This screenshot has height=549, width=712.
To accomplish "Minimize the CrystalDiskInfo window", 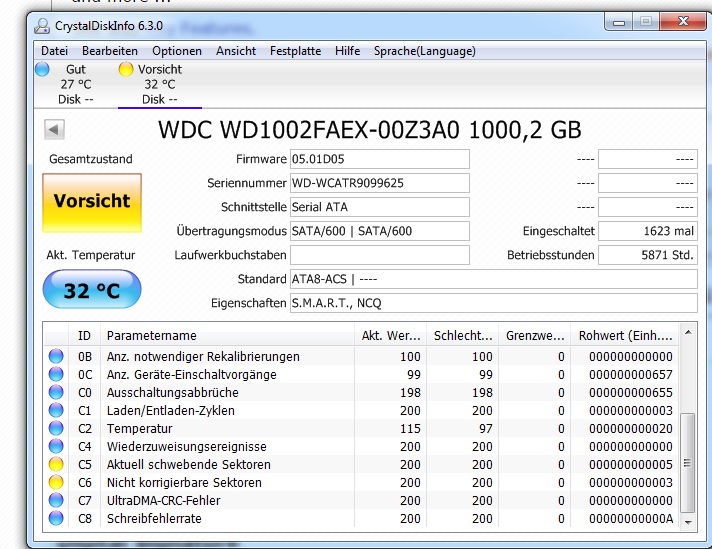I will (x=618, y=22).
